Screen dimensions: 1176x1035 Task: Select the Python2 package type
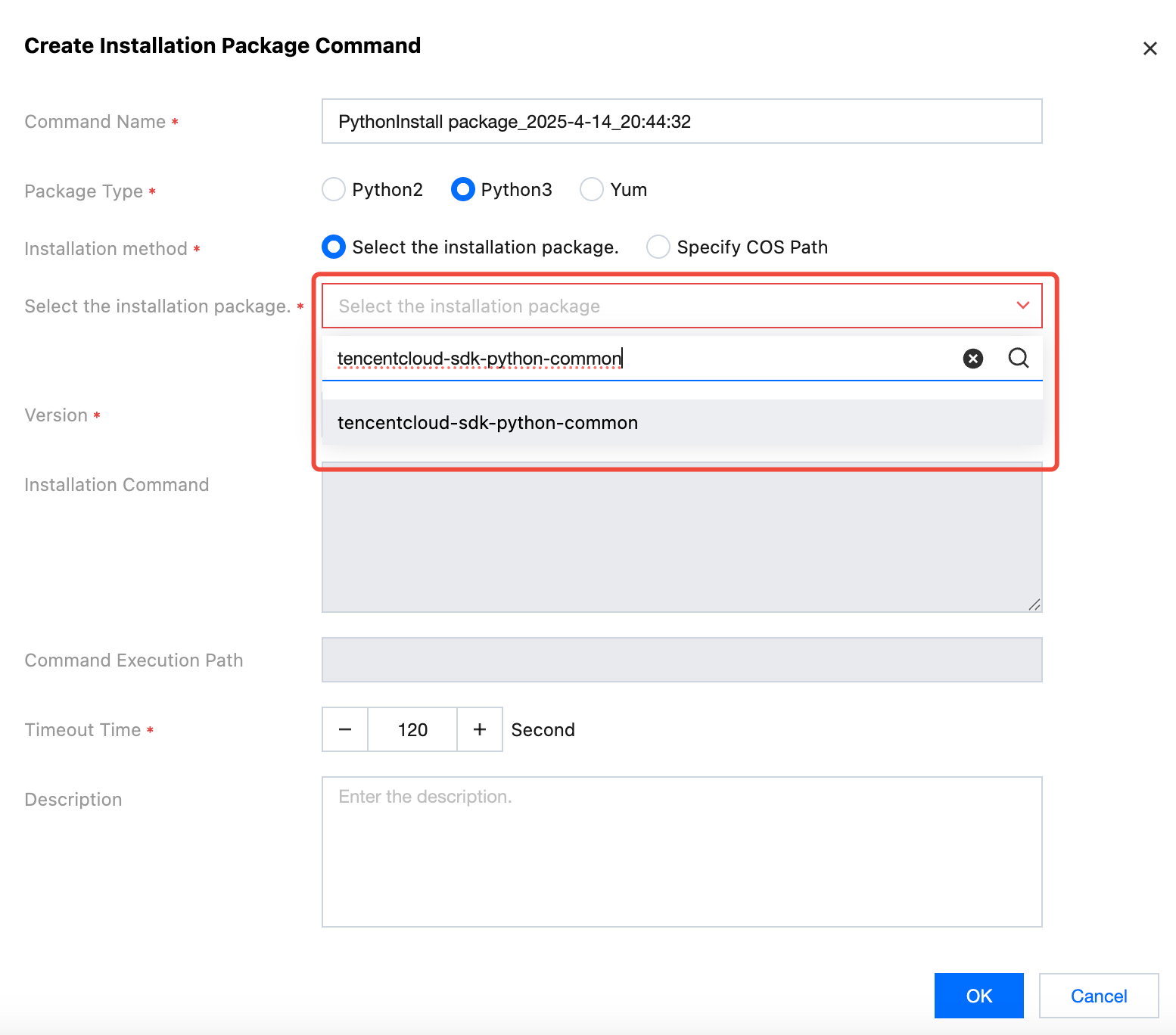(x=334, y=189)
